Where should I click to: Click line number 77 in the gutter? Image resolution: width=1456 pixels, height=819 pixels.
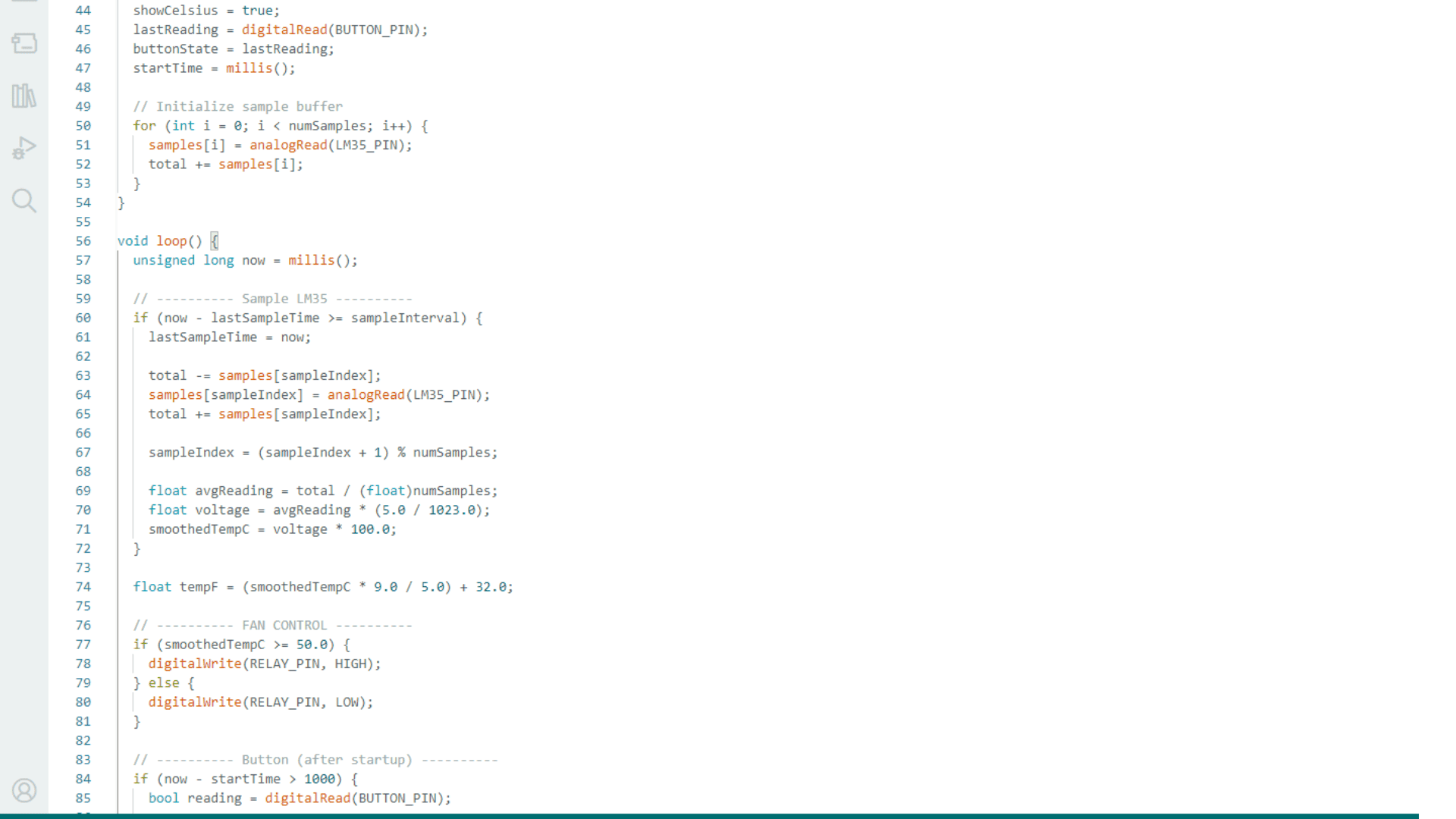pyautogui.click(x=83, y=645)
